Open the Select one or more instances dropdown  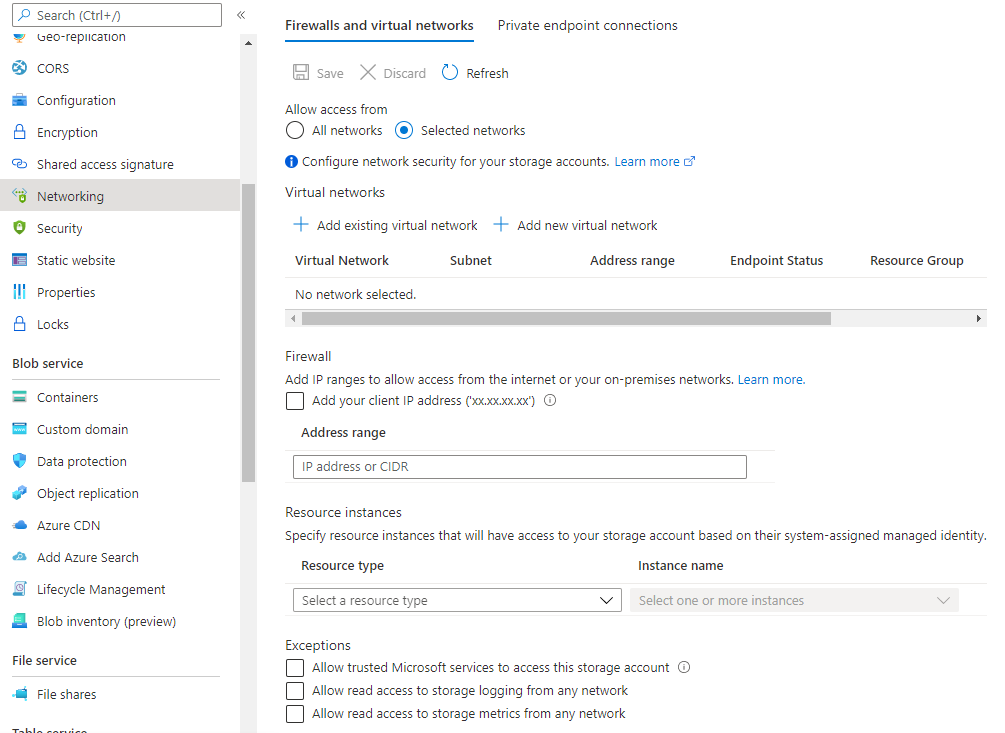pos(794,600)
